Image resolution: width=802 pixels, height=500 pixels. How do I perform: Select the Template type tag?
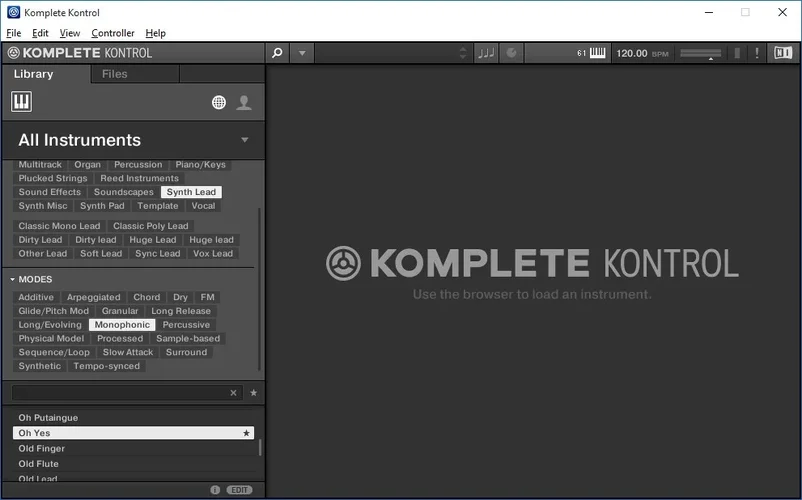(x=158, y=206)
